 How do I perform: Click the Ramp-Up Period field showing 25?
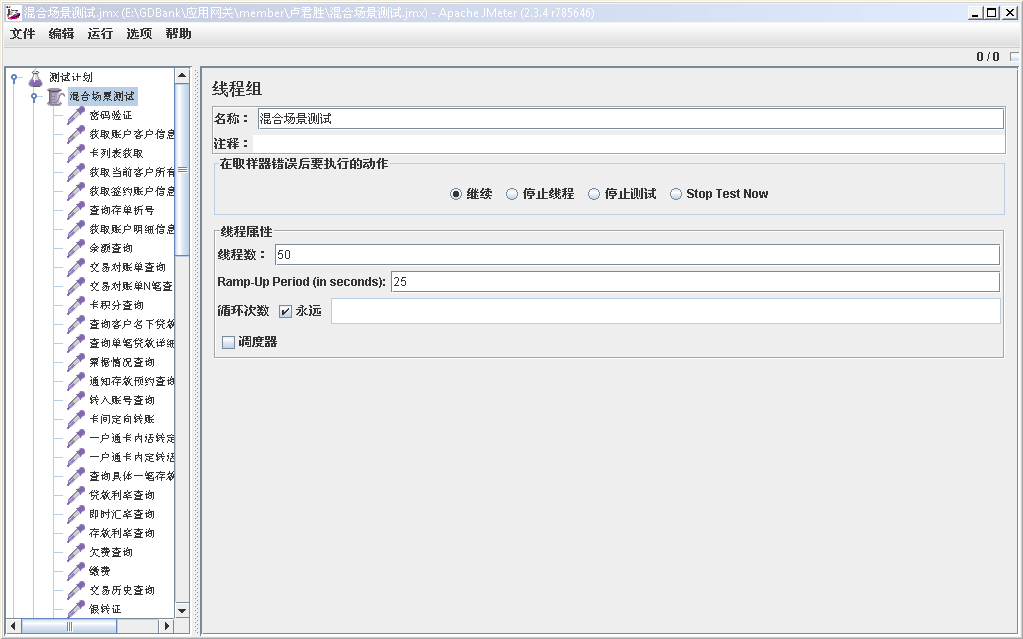coord(695,282)
